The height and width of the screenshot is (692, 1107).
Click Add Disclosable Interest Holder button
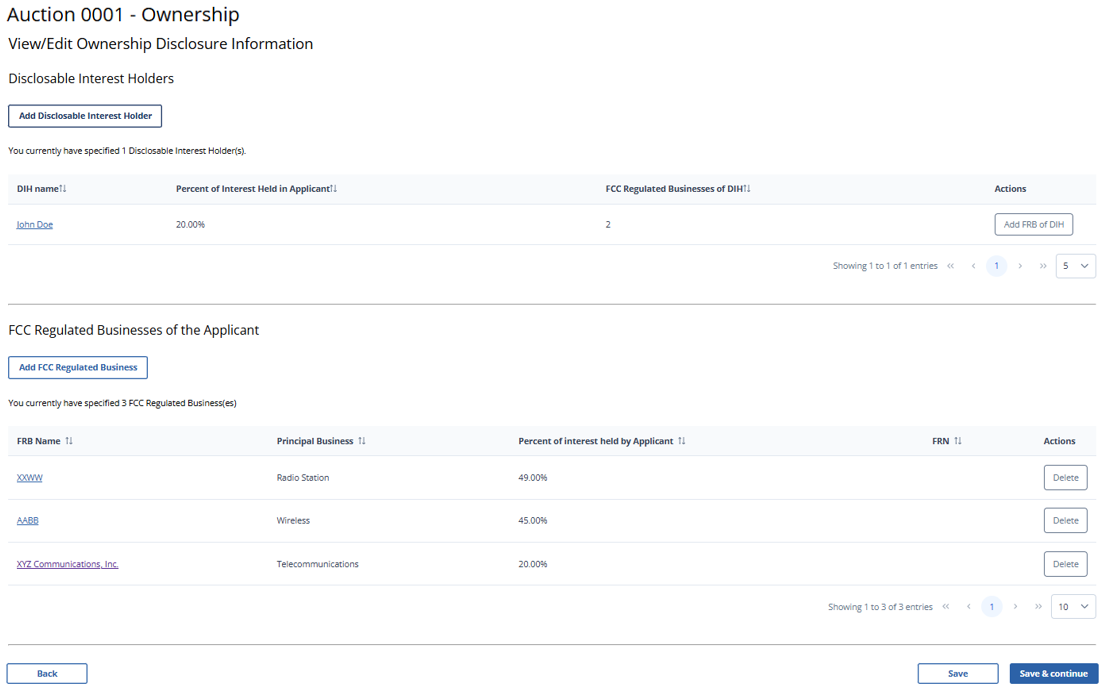point(85,116)
